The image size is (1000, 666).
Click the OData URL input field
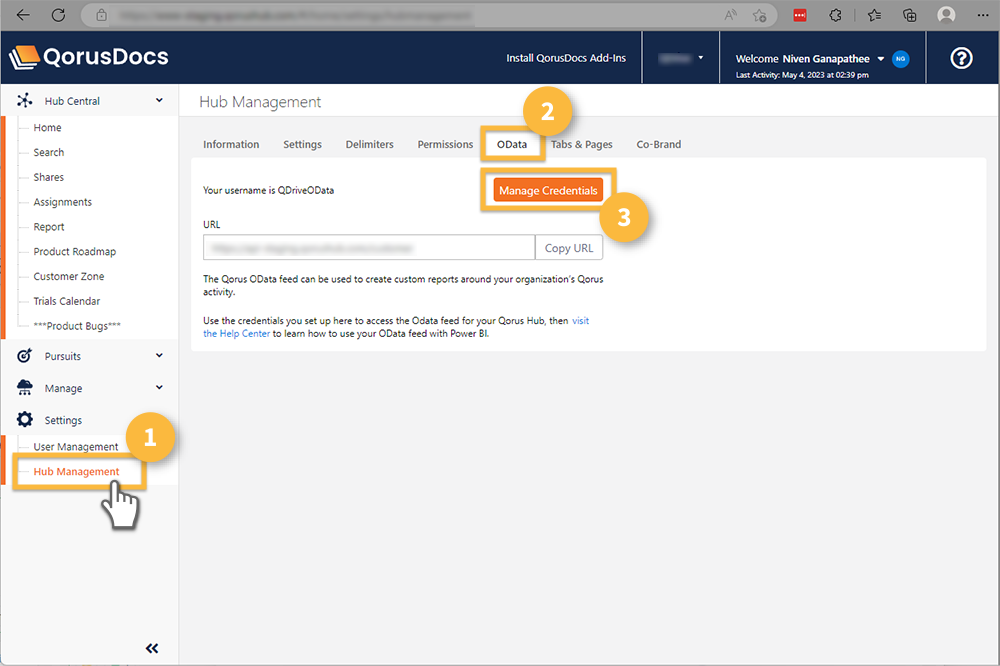[x=369, y=248]
